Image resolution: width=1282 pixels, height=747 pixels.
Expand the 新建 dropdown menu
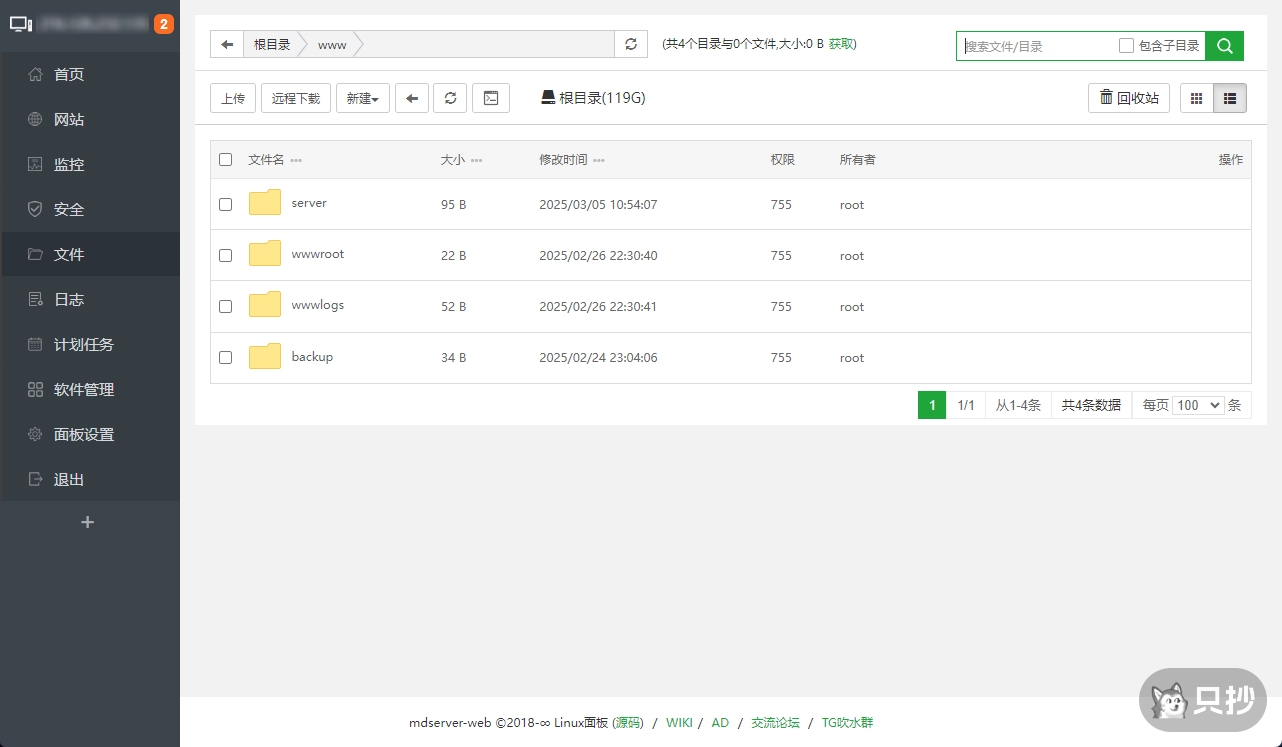[x=362, y=98]
